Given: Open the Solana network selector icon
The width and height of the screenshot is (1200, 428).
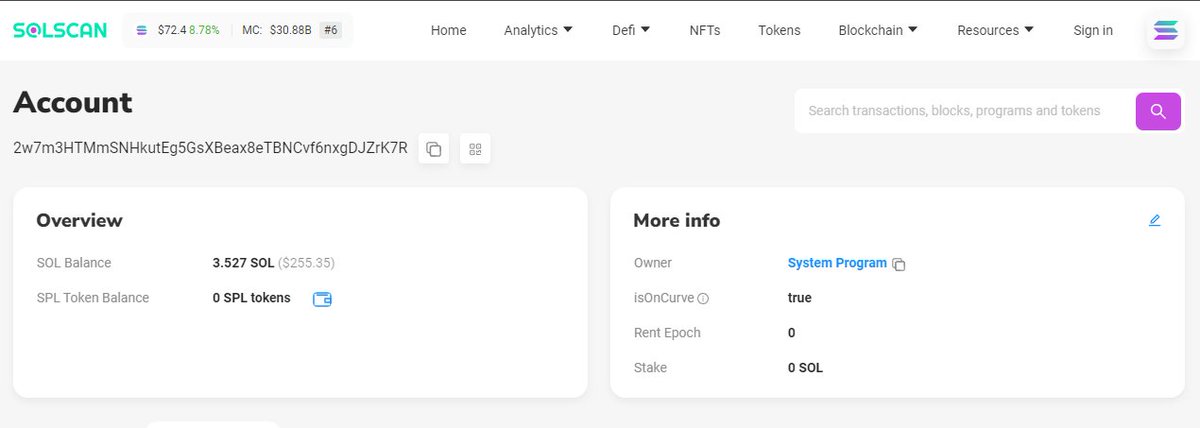Looking at the screenshot, I should (1166, 30).
